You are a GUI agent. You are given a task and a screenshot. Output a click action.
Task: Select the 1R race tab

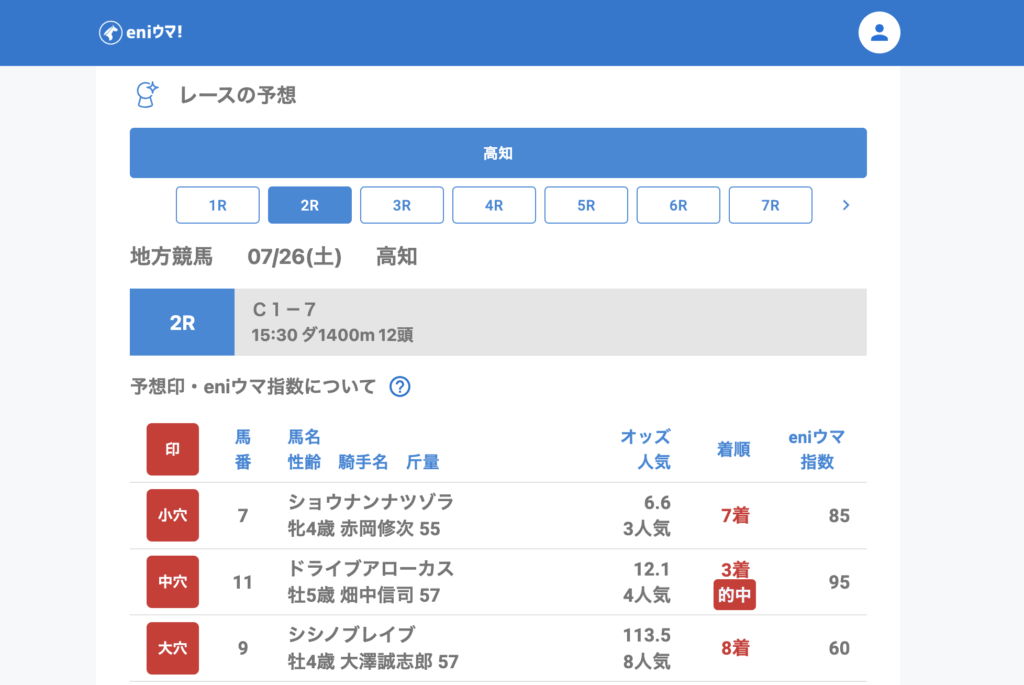[218, 205]
